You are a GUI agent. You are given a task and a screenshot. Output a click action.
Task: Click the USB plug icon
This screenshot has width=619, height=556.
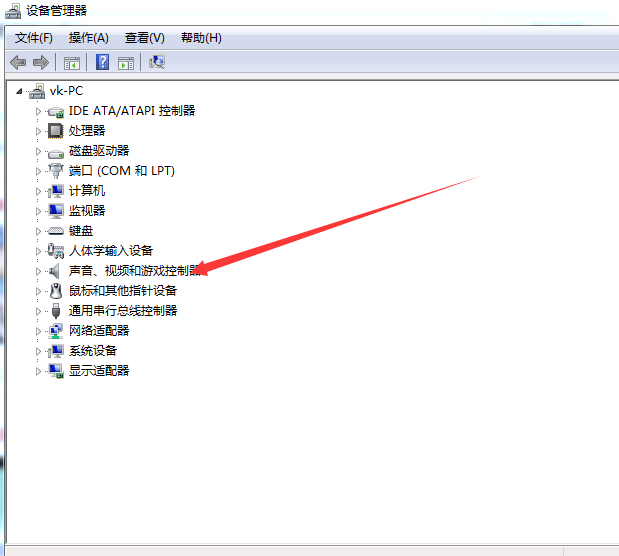56,311
